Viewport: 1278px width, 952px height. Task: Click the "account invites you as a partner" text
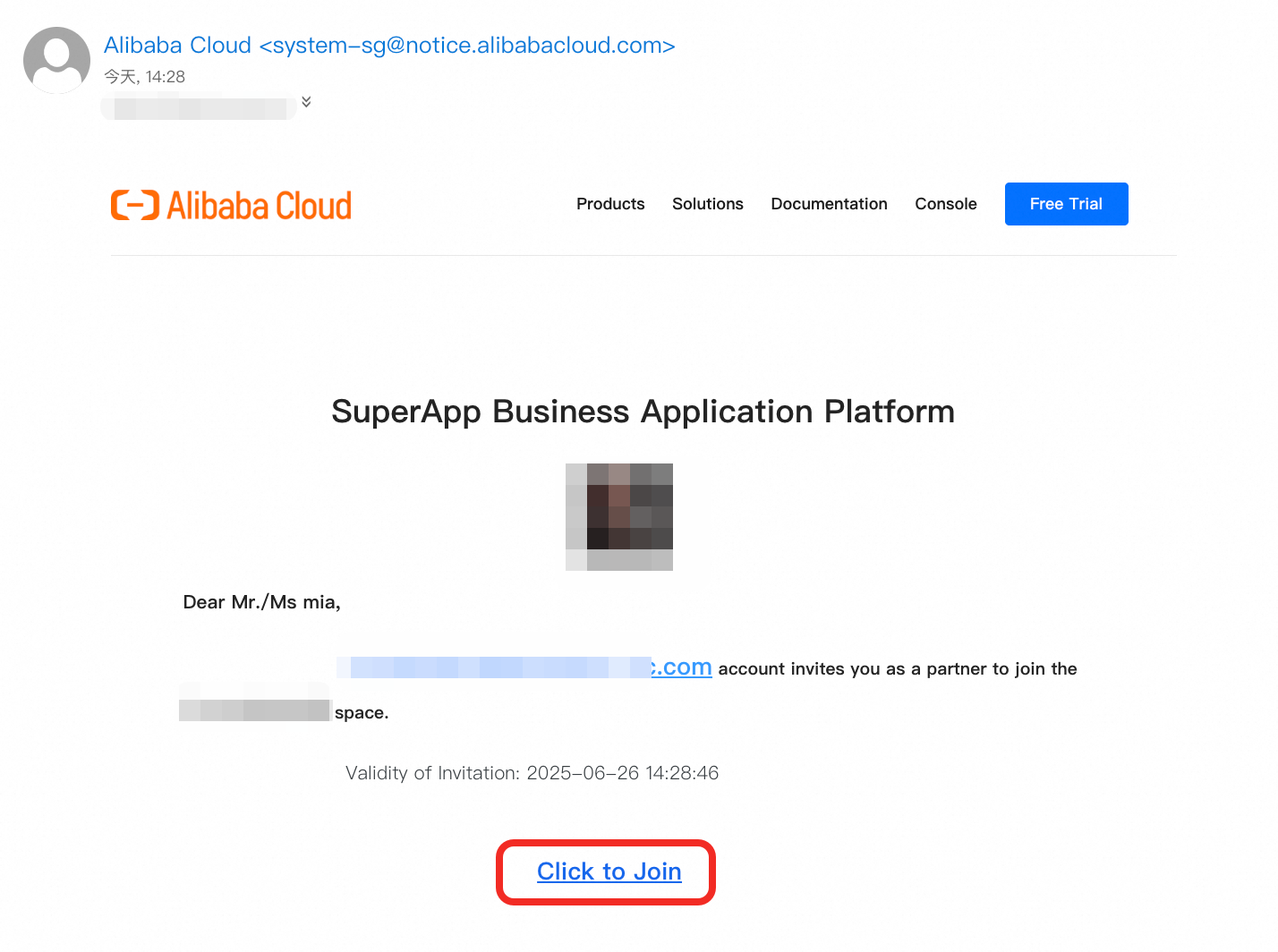[x=897, y=669]
